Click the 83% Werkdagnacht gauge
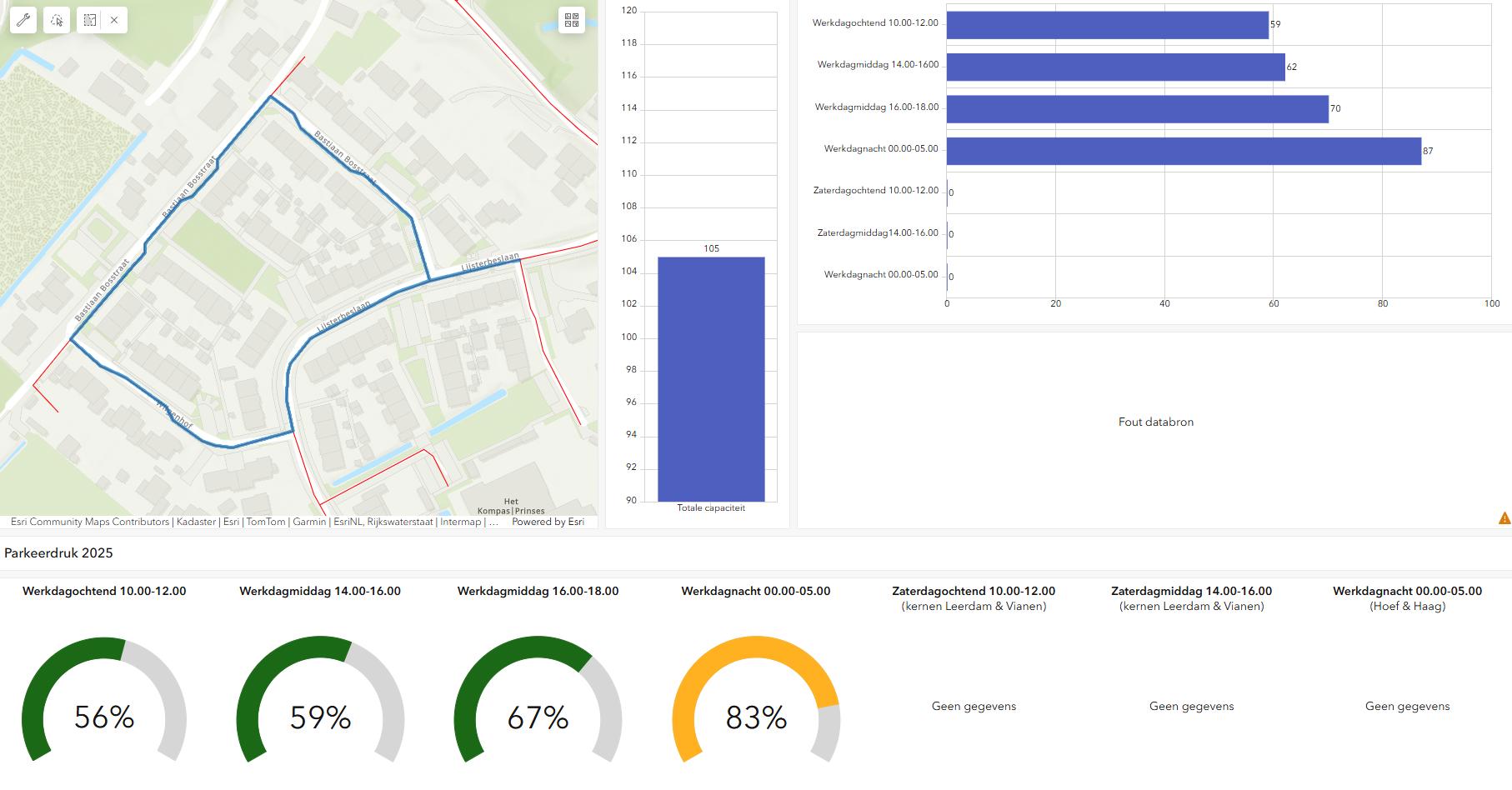This screenshot has width=1512, height=790. [x=755, y=717]
